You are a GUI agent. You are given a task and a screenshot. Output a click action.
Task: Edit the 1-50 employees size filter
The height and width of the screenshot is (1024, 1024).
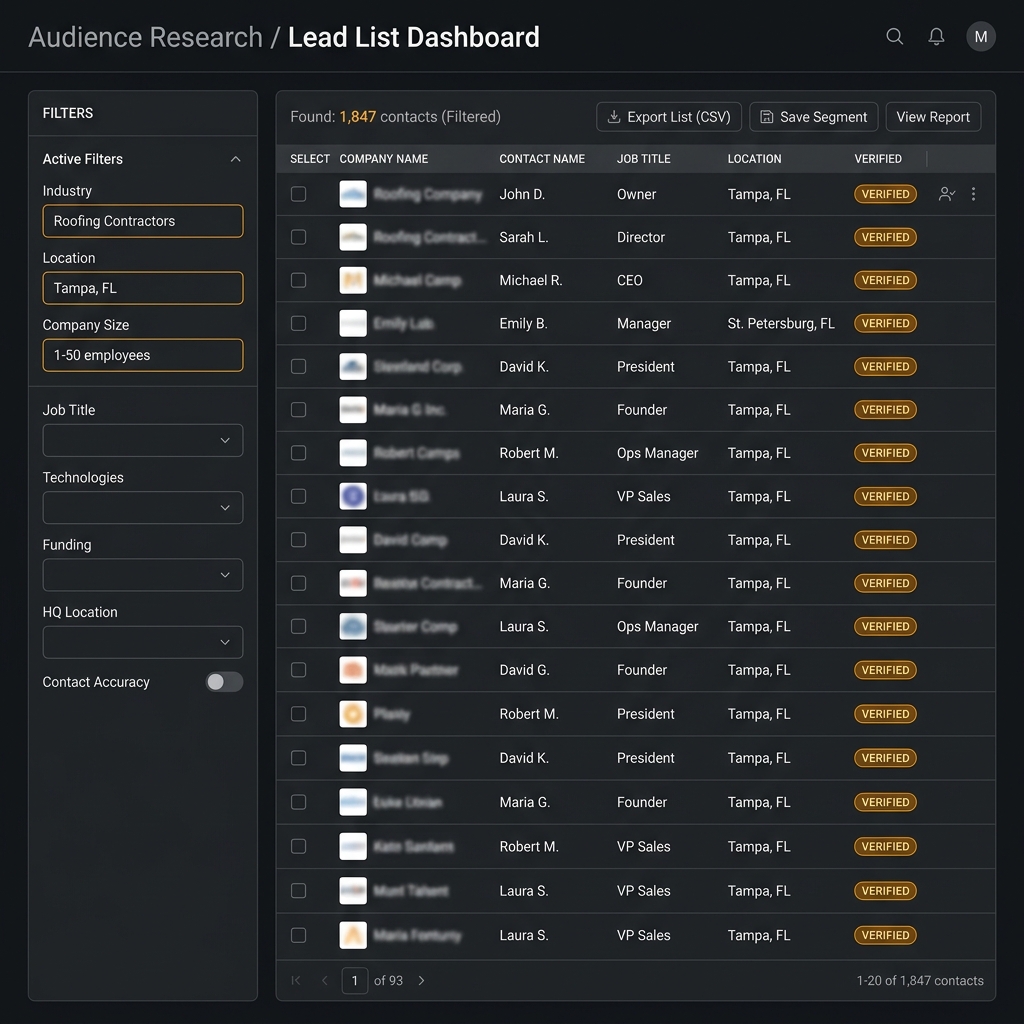tap(143, 355)
